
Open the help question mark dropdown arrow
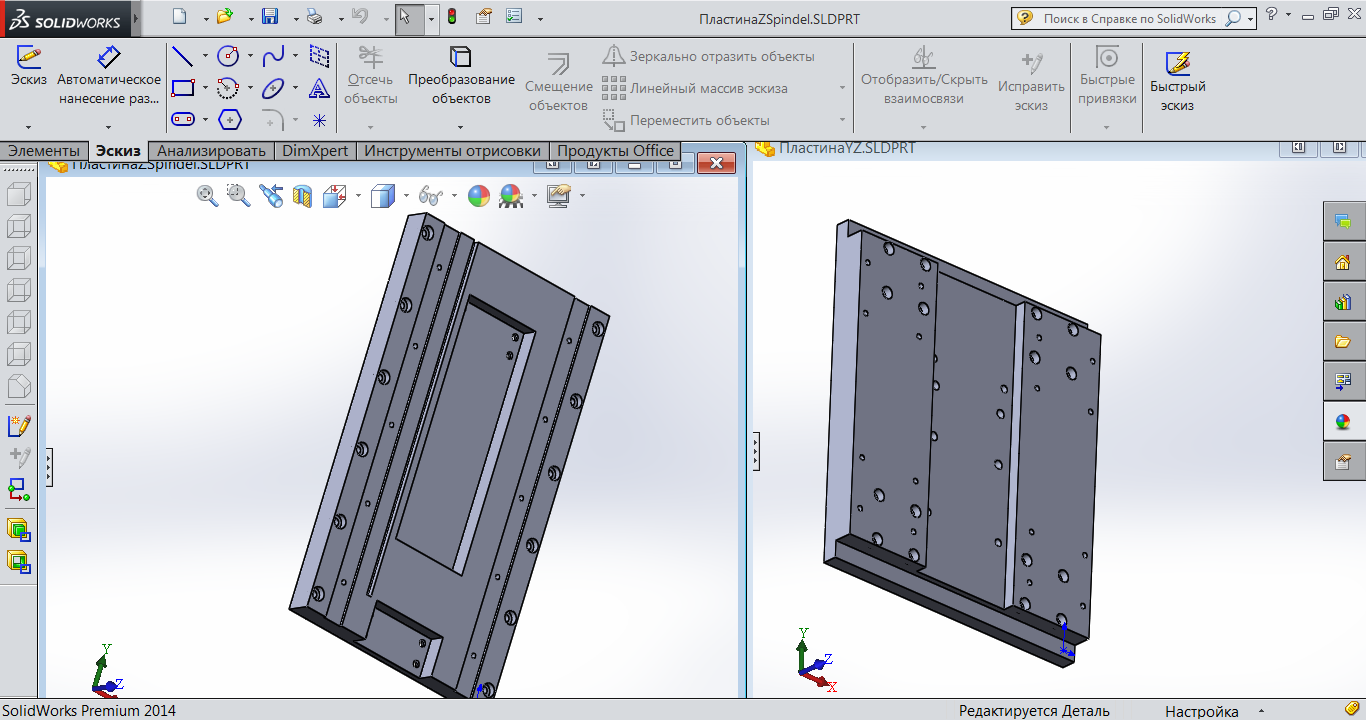tap(1287, 17)
